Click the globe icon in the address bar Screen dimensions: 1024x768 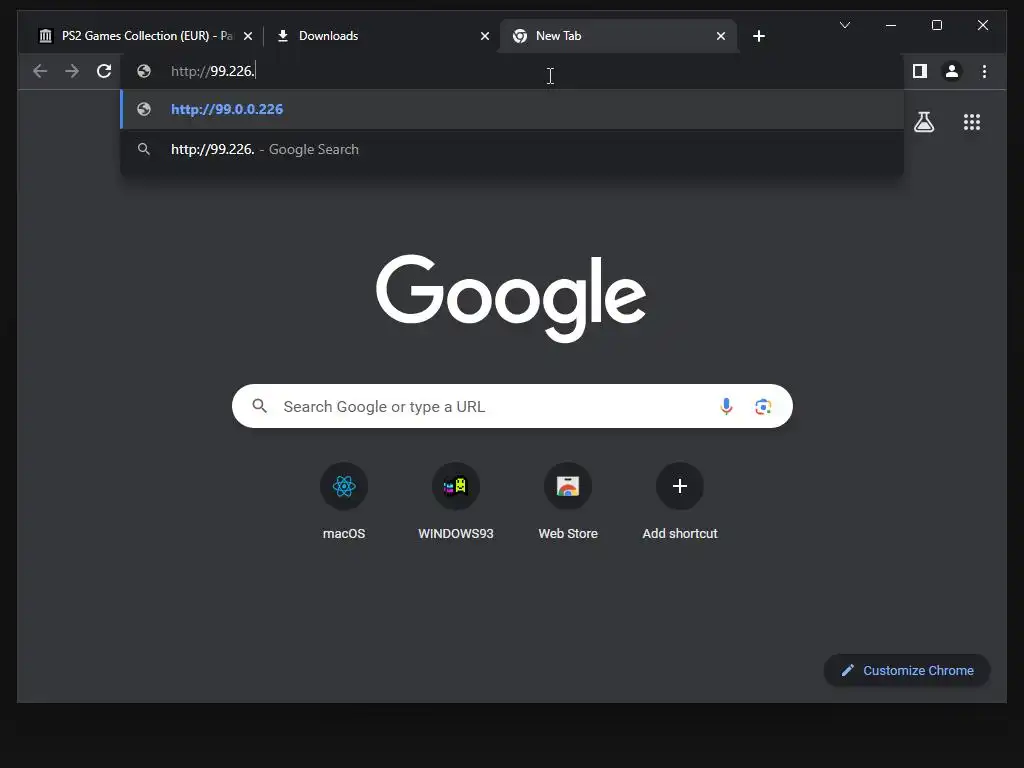[144, 71]
